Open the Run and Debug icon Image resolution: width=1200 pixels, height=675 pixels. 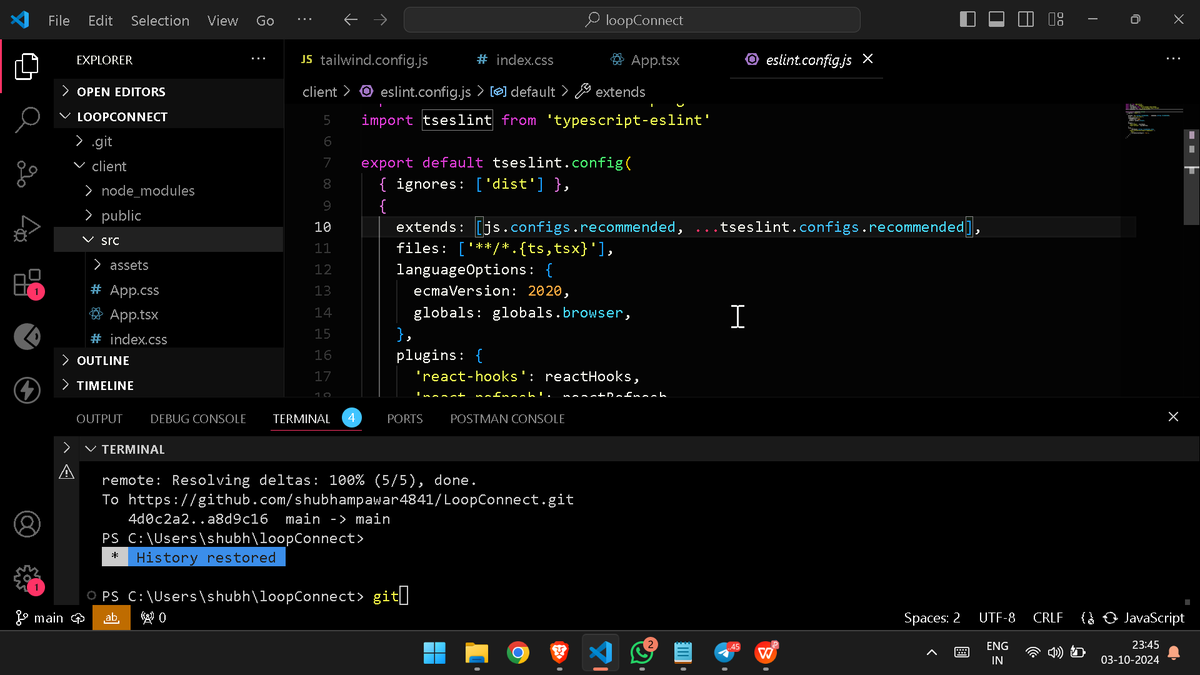tap(27, 228)
